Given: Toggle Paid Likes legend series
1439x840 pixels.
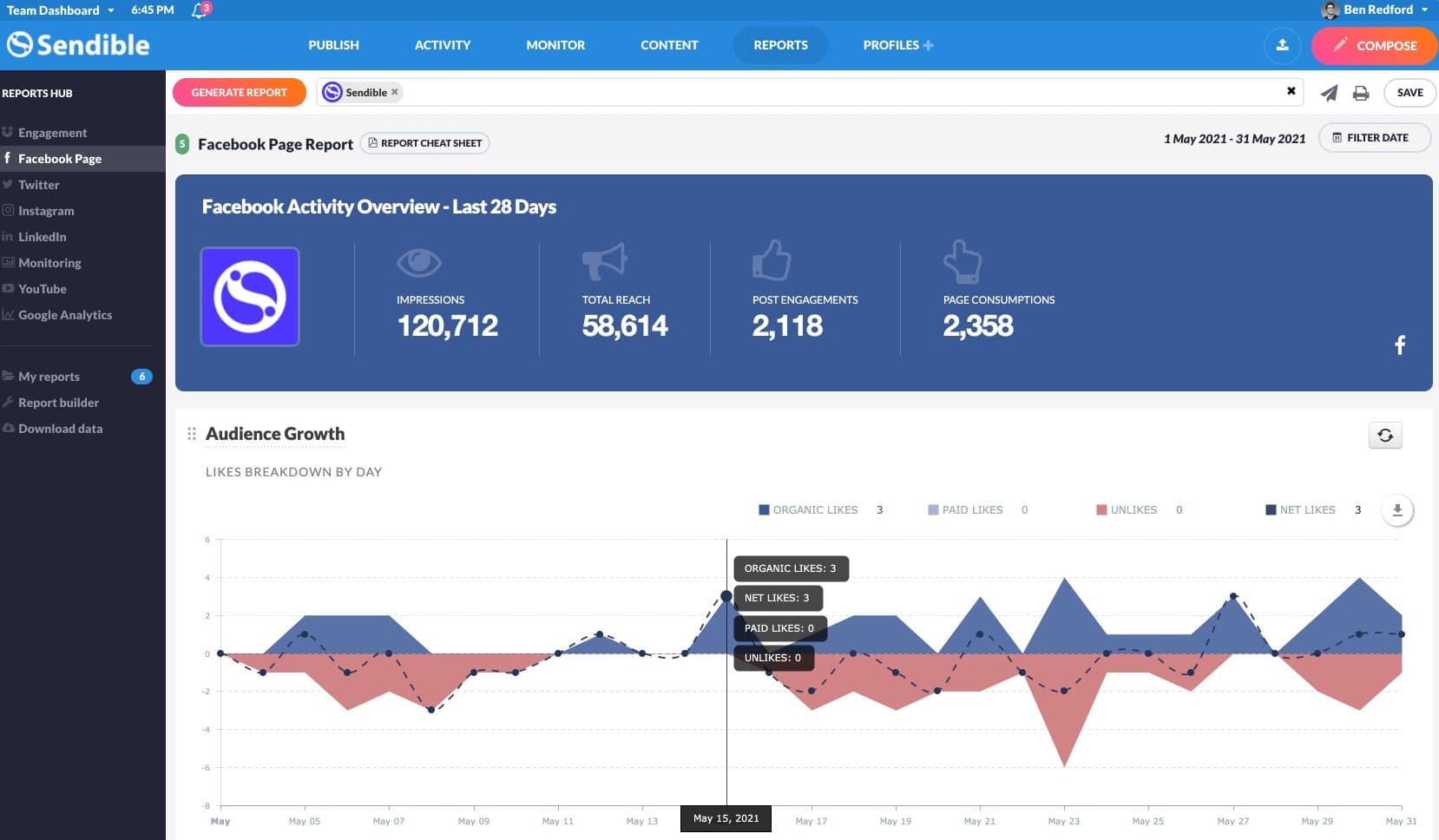Looking at the screenshot, I should [x=965, y=510].
